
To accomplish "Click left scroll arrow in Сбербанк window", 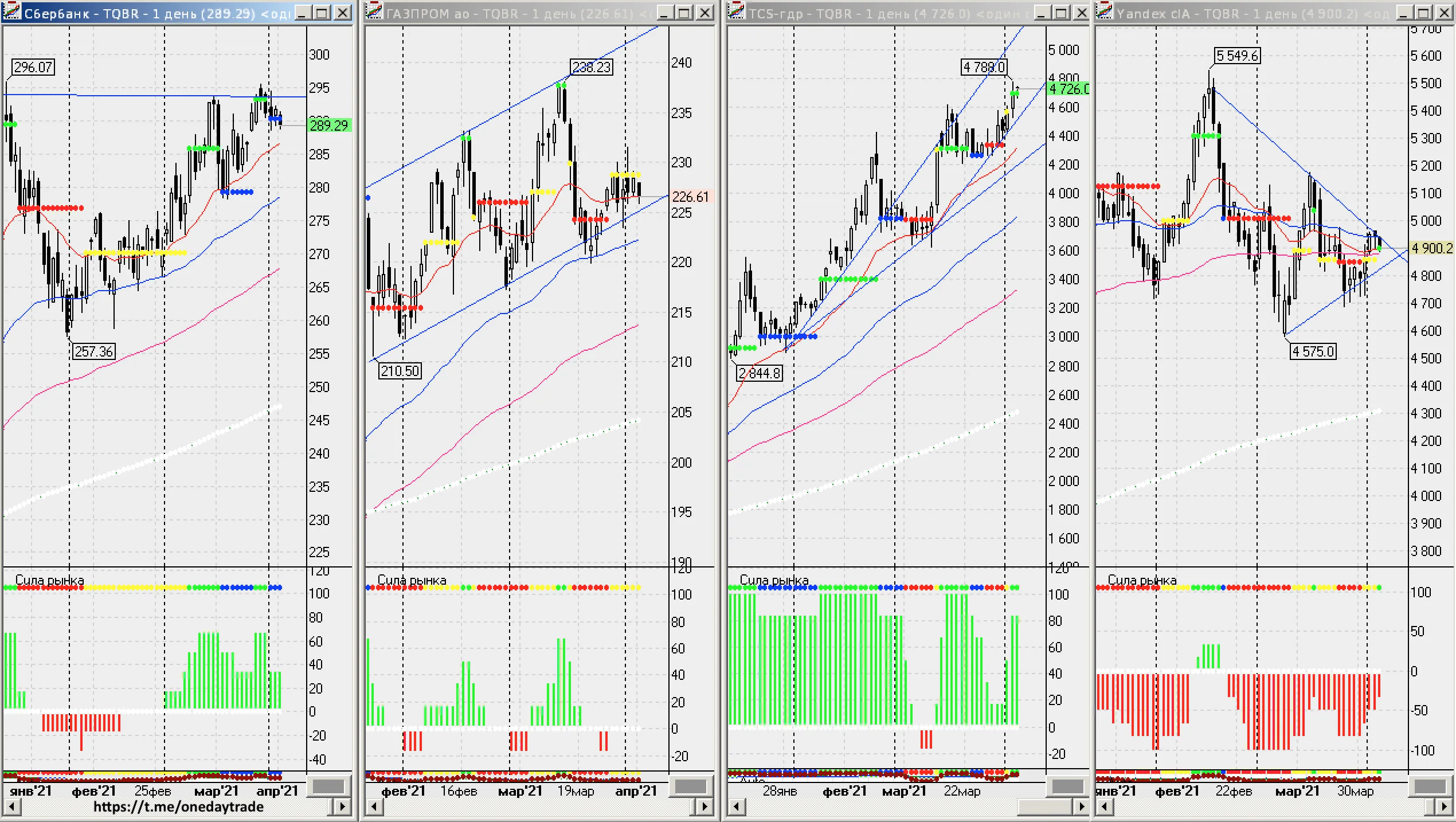I will coord(12,807).
